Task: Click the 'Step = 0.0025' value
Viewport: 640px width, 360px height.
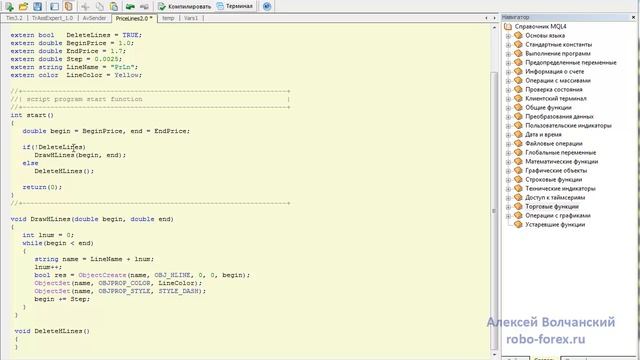Action: coord(108,59)
